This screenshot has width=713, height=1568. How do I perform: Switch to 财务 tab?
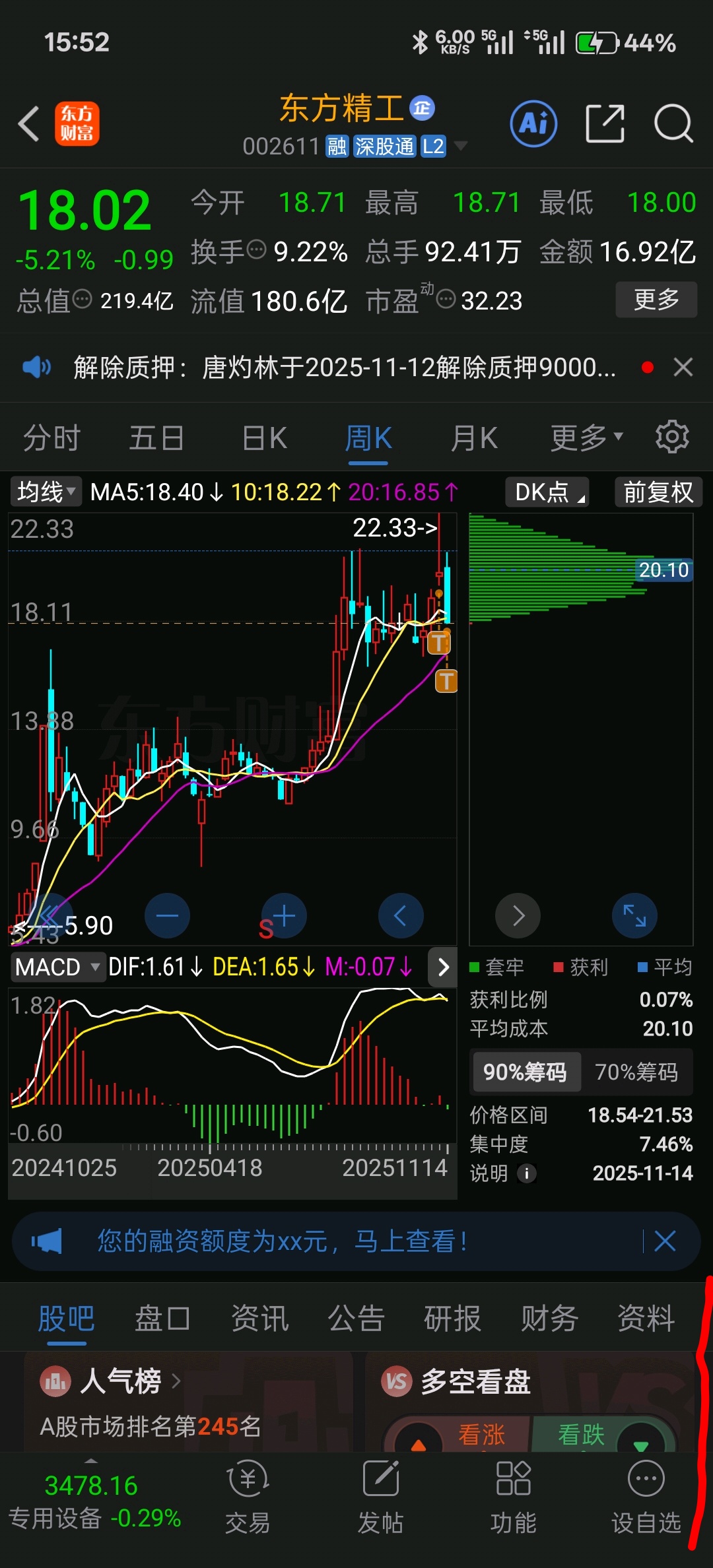click(549, 1319)
